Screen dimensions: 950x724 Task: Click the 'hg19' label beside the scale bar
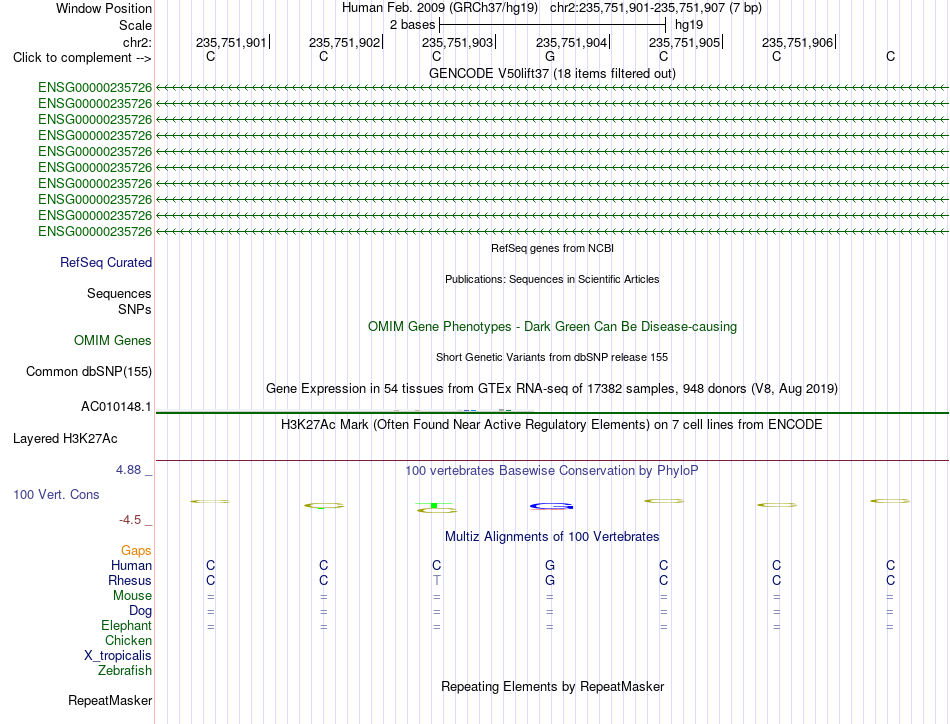[689, 25]
